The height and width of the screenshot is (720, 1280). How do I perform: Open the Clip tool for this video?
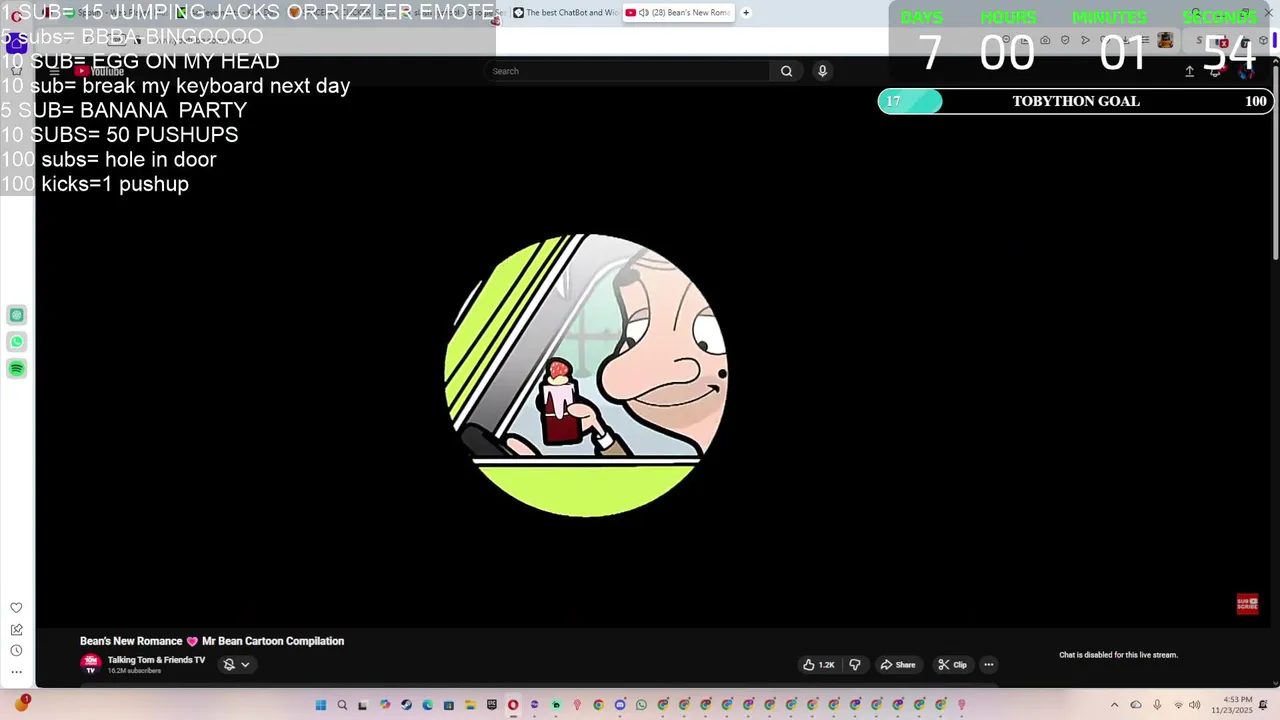click(952, 665)
